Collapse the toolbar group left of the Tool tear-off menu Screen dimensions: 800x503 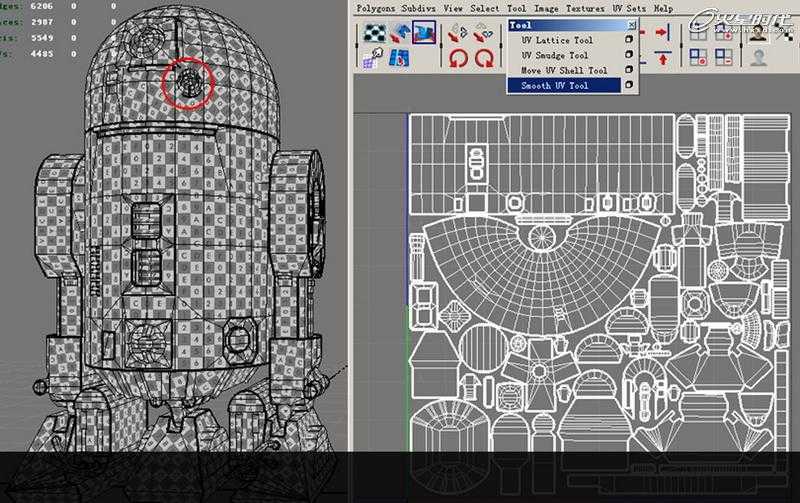coord(502,45)
